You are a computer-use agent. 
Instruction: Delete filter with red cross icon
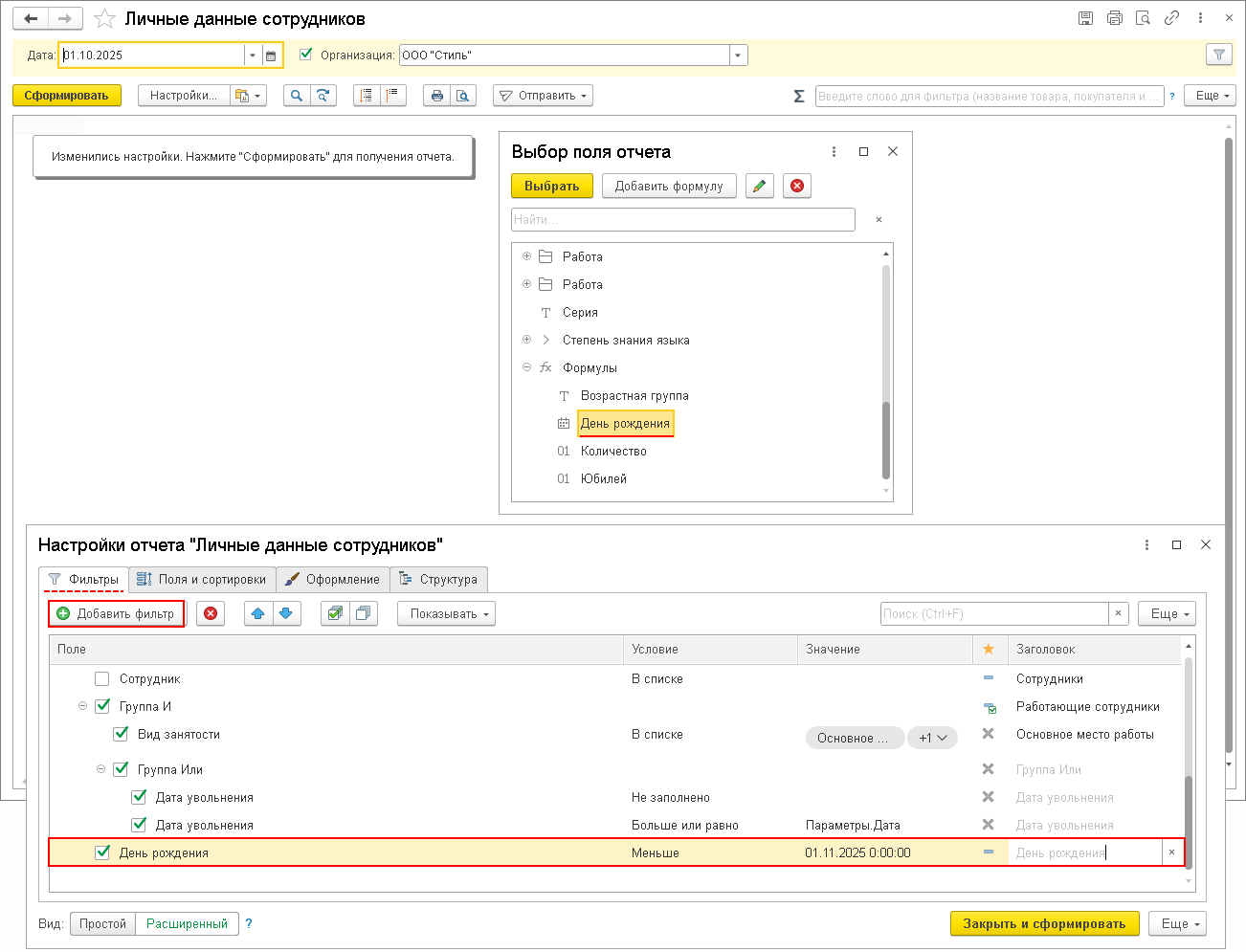[211, 614]
